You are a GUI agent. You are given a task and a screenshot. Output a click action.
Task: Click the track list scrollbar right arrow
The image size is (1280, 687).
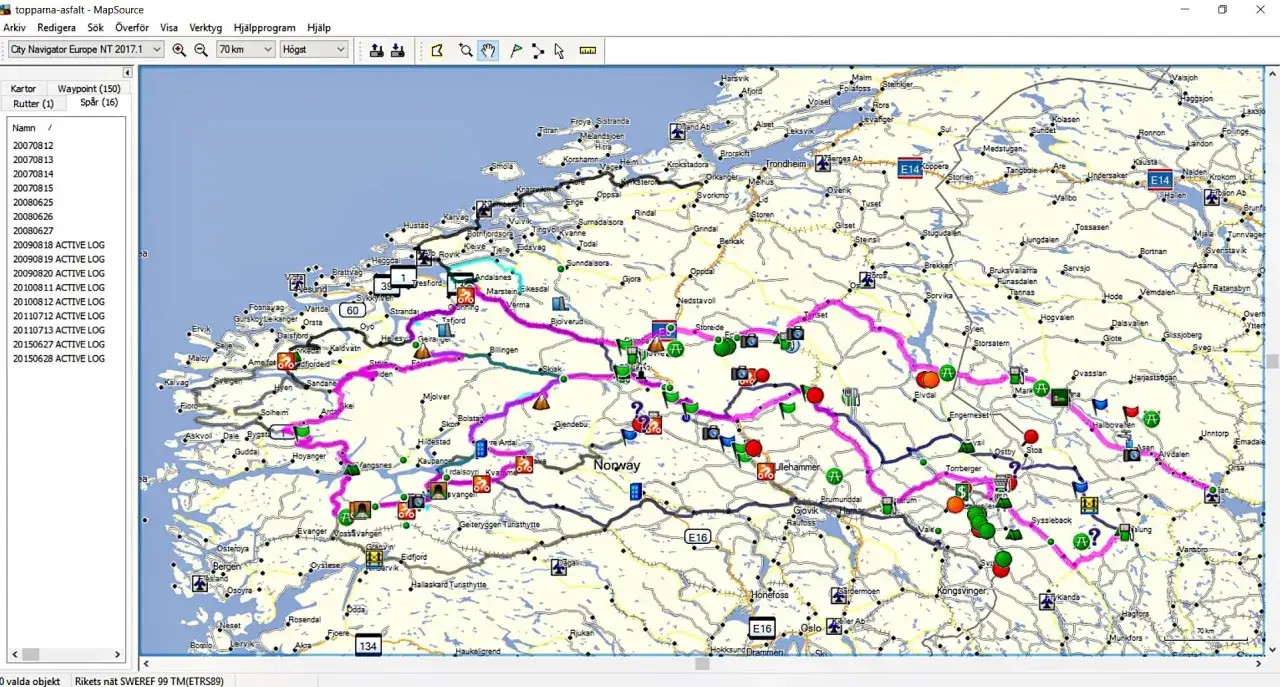click(117, 655)
